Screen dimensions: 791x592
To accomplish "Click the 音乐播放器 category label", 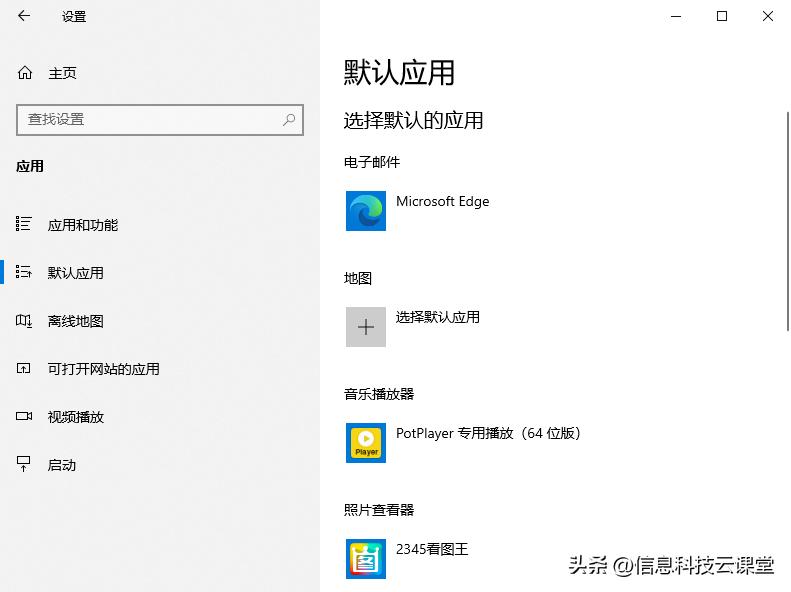I will click(x=379, y=394).
